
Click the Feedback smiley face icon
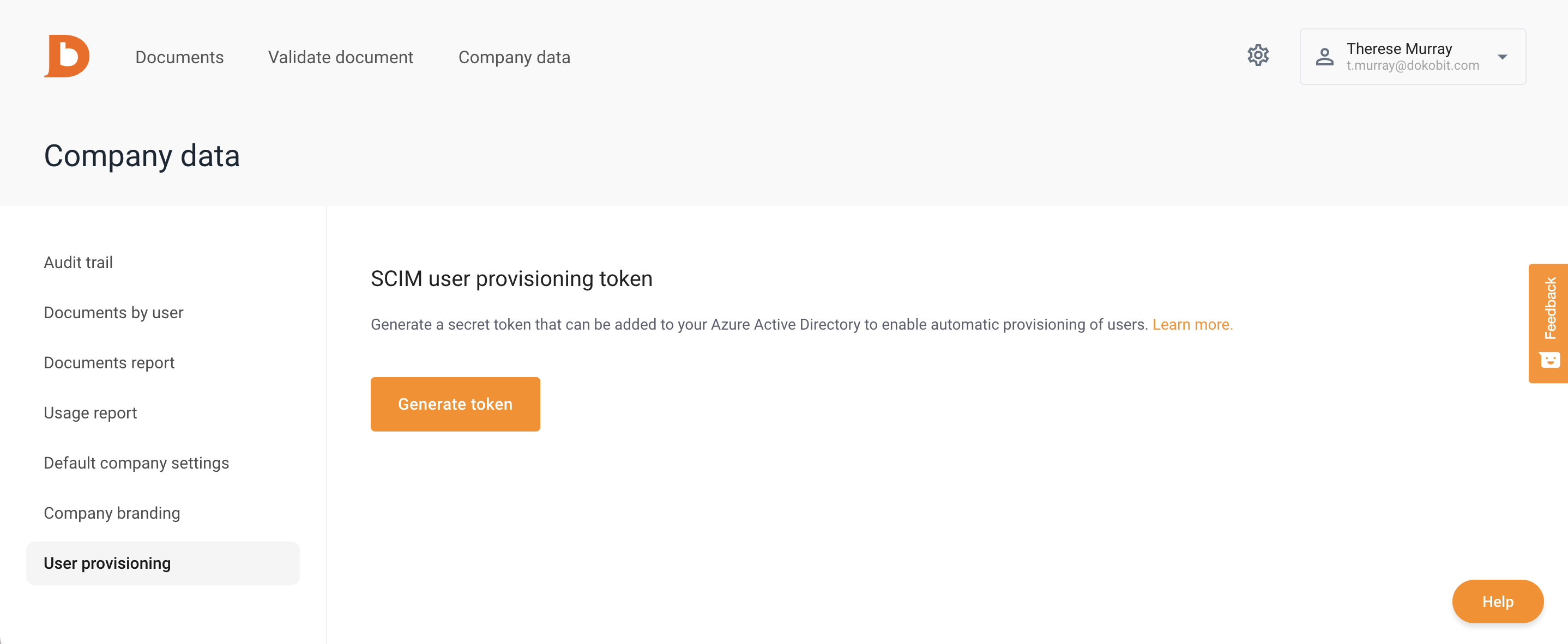1550,360
